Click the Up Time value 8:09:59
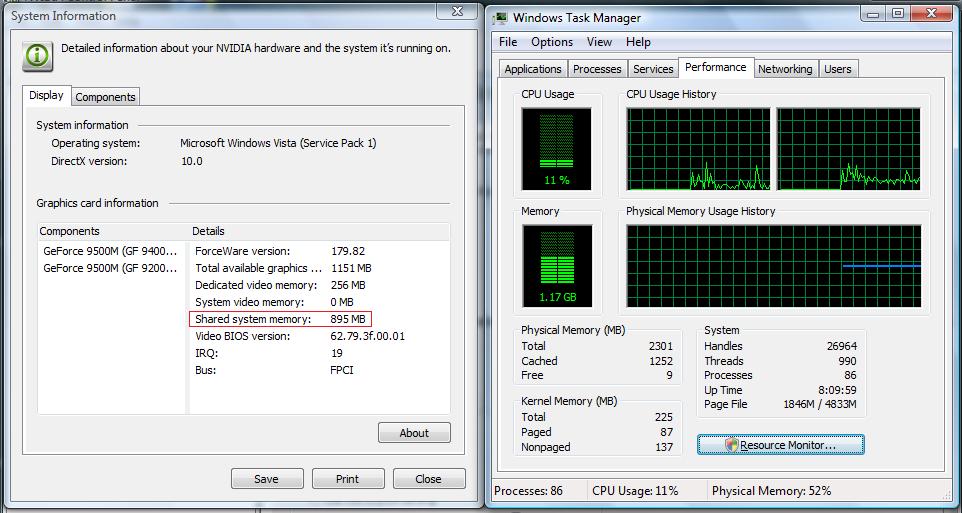This screenshot has height=513, width=962. pos(839,390)
